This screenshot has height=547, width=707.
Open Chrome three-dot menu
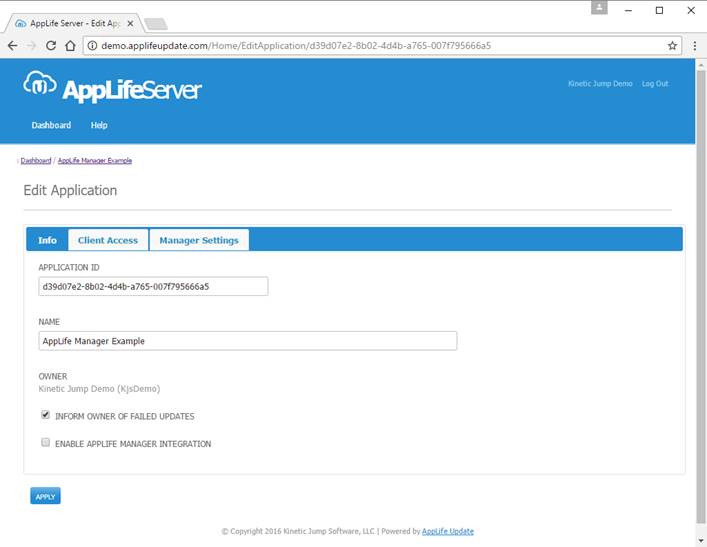pyautogui.click(x=695, y=46)
